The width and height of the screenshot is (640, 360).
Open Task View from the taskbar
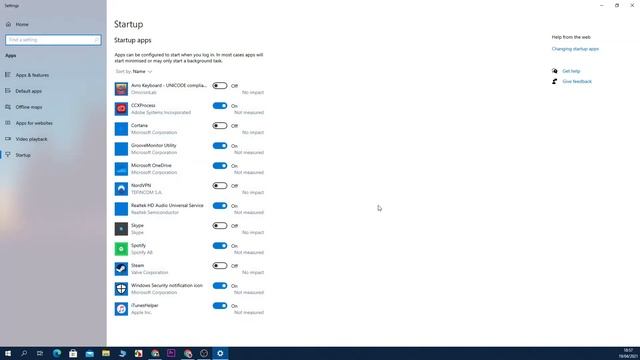tap(40, 353)
